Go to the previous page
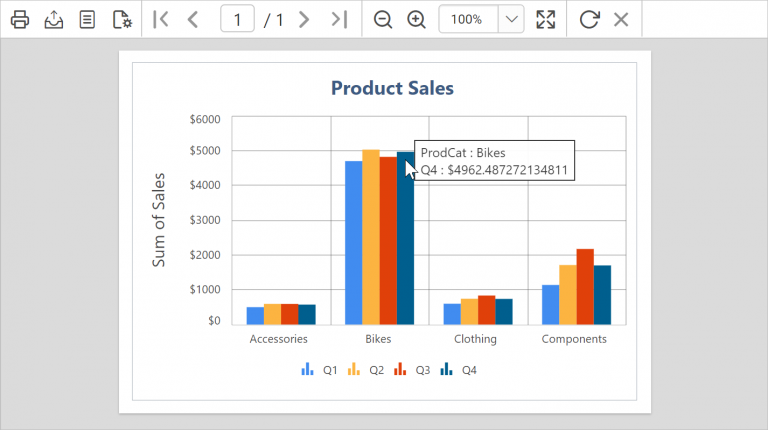The image size is (768, 430). coord(193,19)
